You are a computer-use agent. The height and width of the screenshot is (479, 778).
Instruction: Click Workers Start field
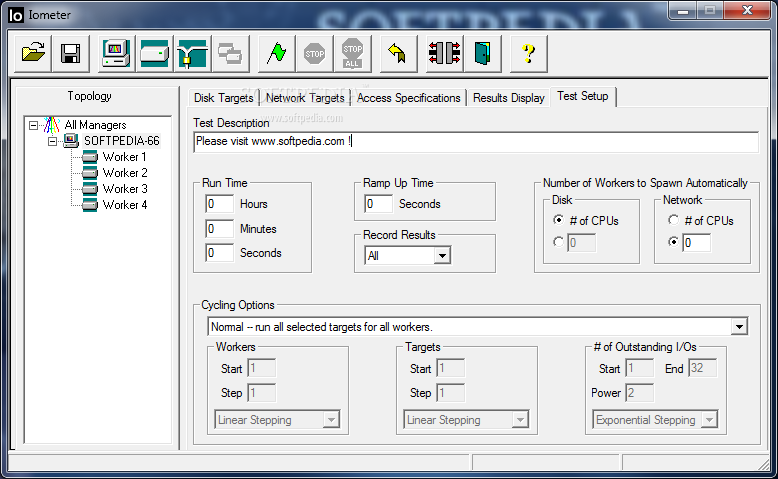coord(261,368)
